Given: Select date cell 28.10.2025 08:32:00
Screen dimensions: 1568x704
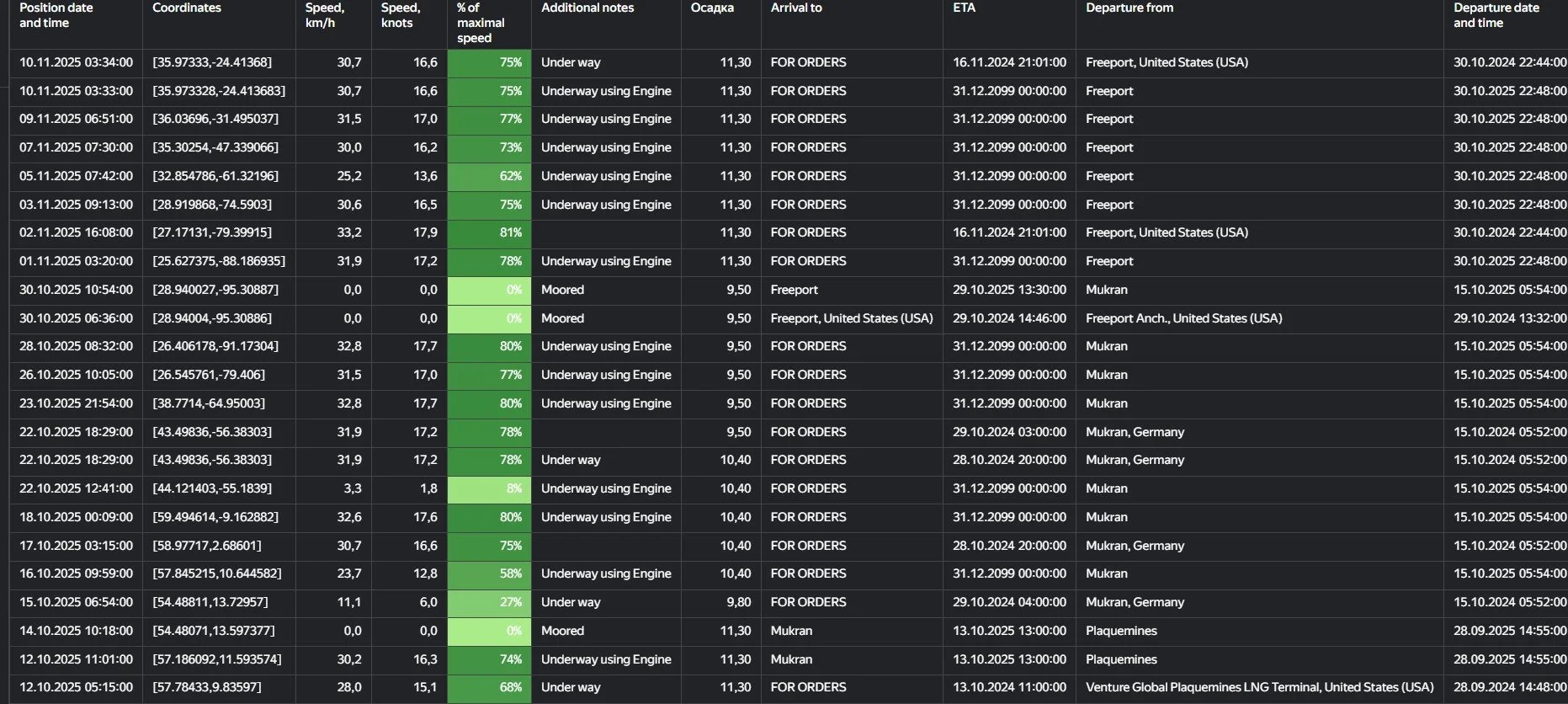Looking at the screenshot, I should pos(76,346).
